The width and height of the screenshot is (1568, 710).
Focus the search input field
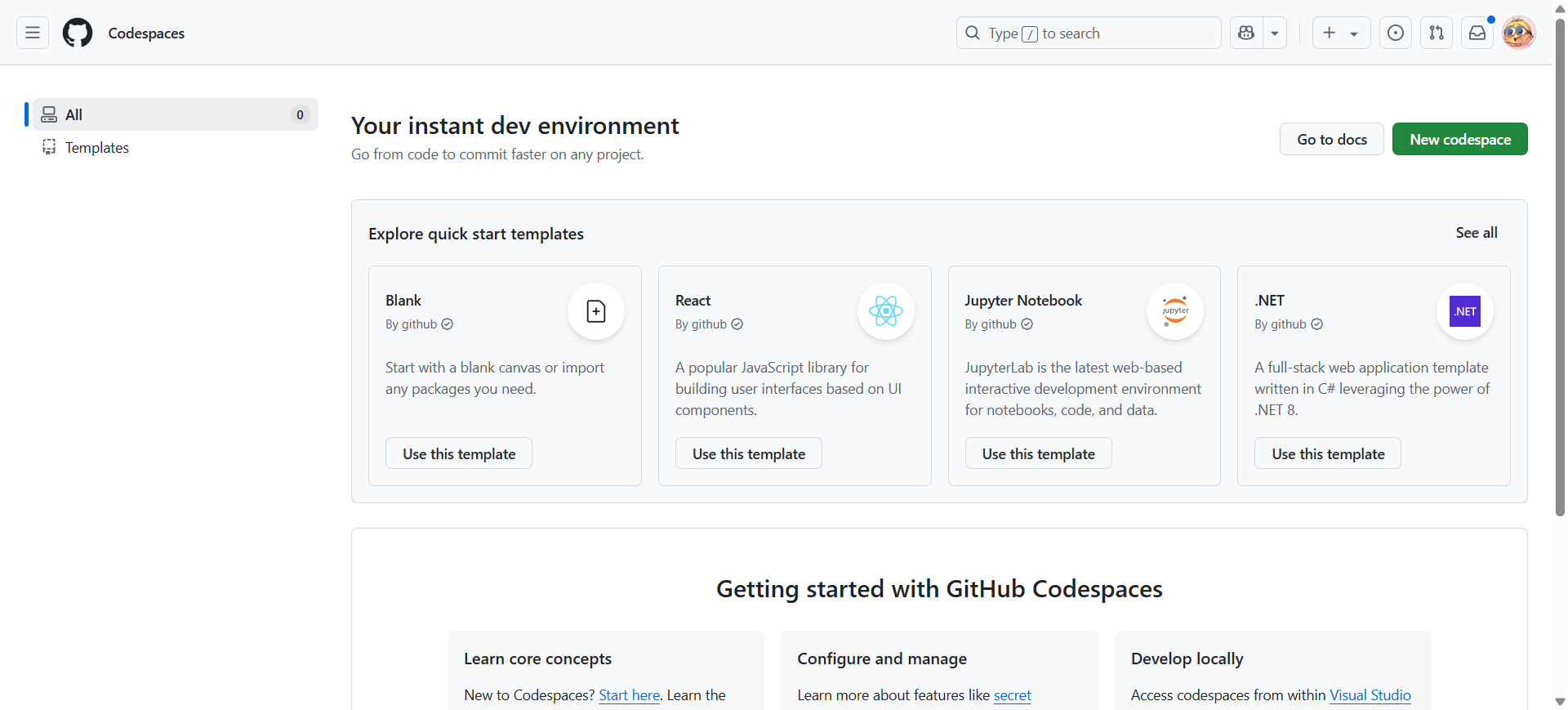[x=1089, y=33]
